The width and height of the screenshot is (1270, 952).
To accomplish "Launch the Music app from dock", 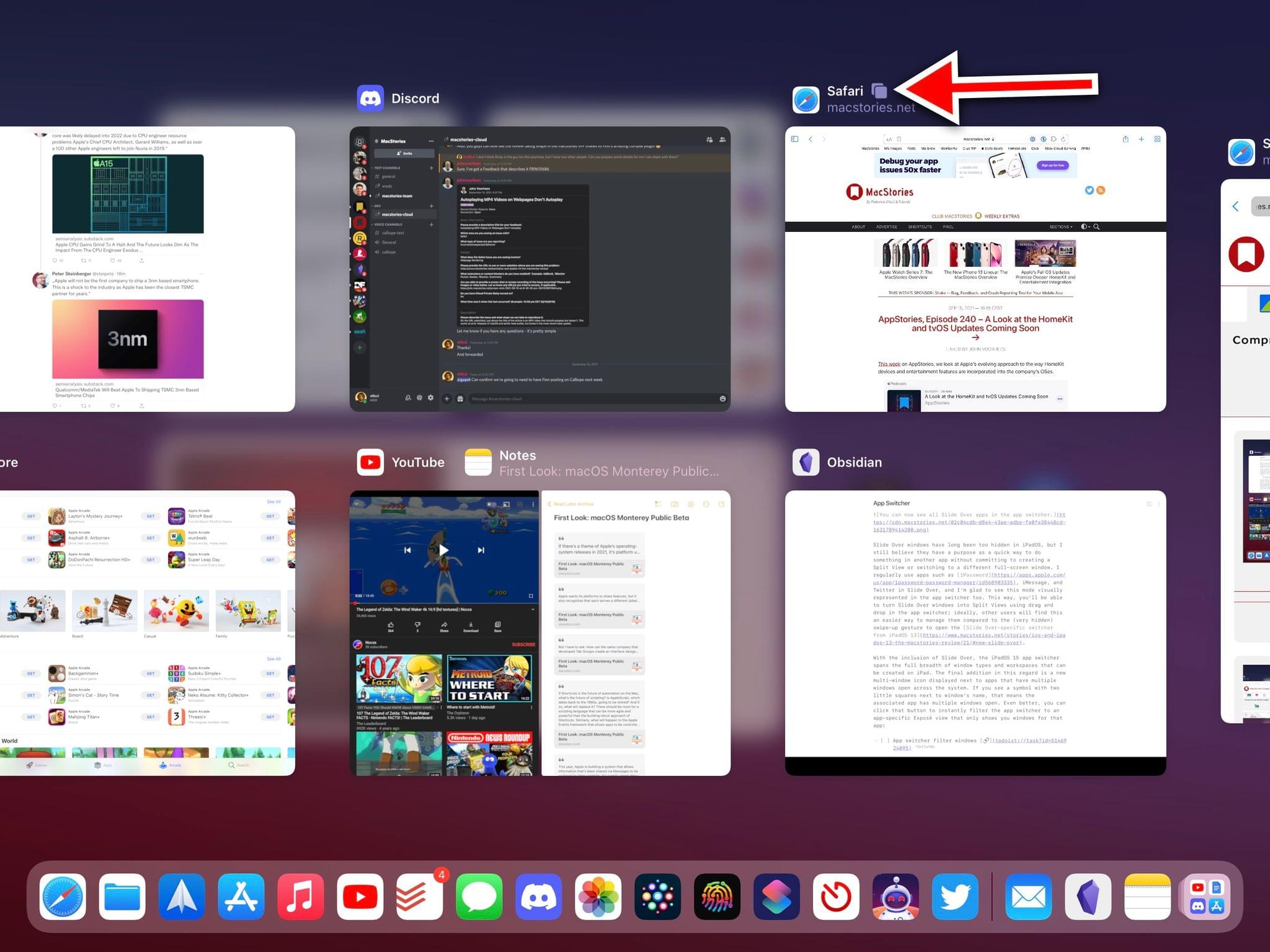I will click(300, 896).
